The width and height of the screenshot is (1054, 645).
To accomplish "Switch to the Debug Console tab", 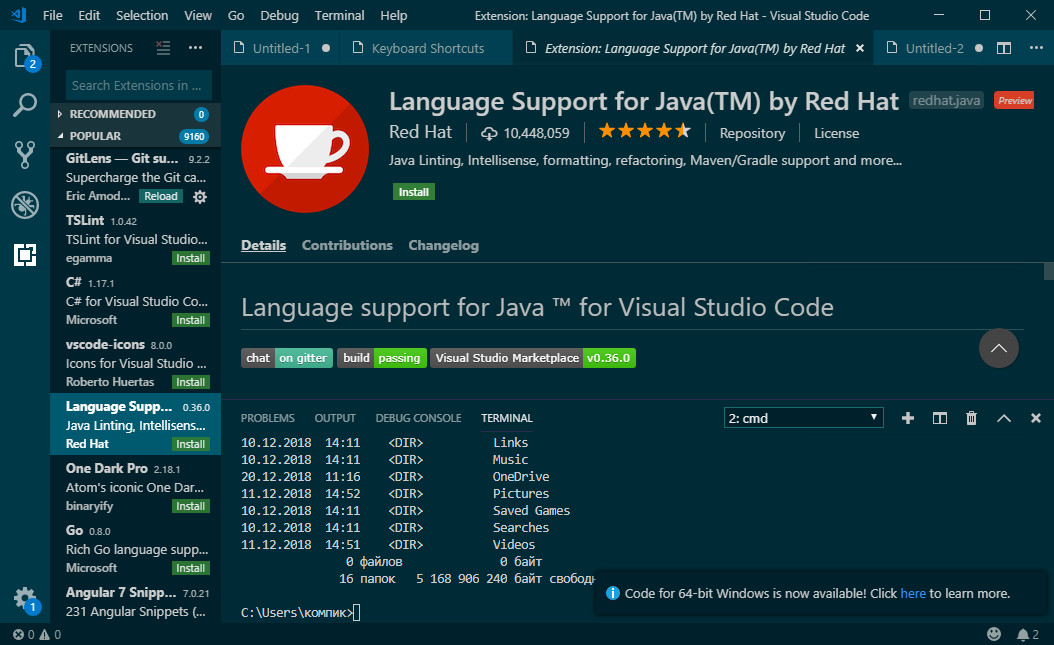I will (x=418, y=418).
